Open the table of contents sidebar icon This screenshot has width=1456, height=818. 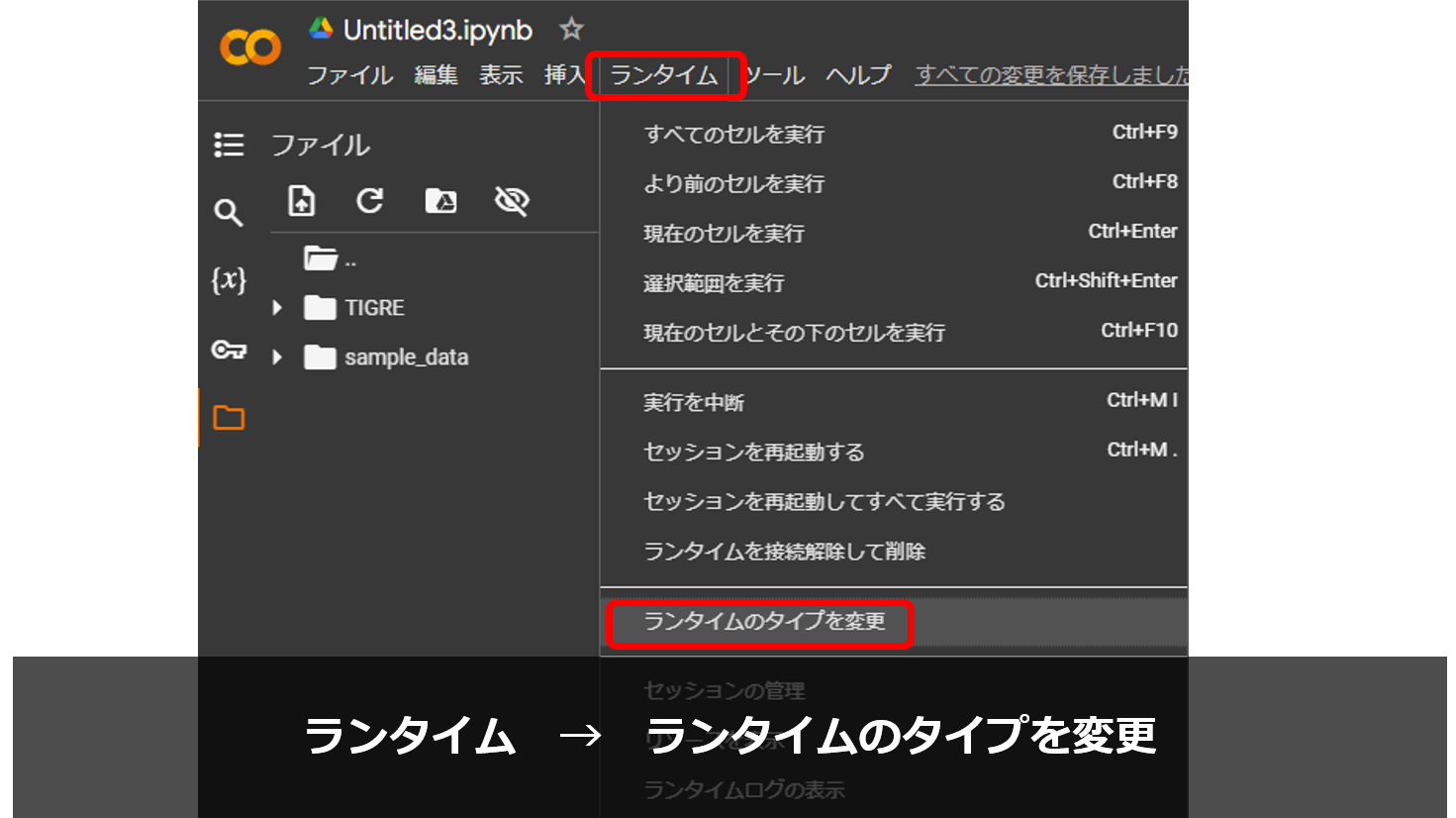click(229, 146)
